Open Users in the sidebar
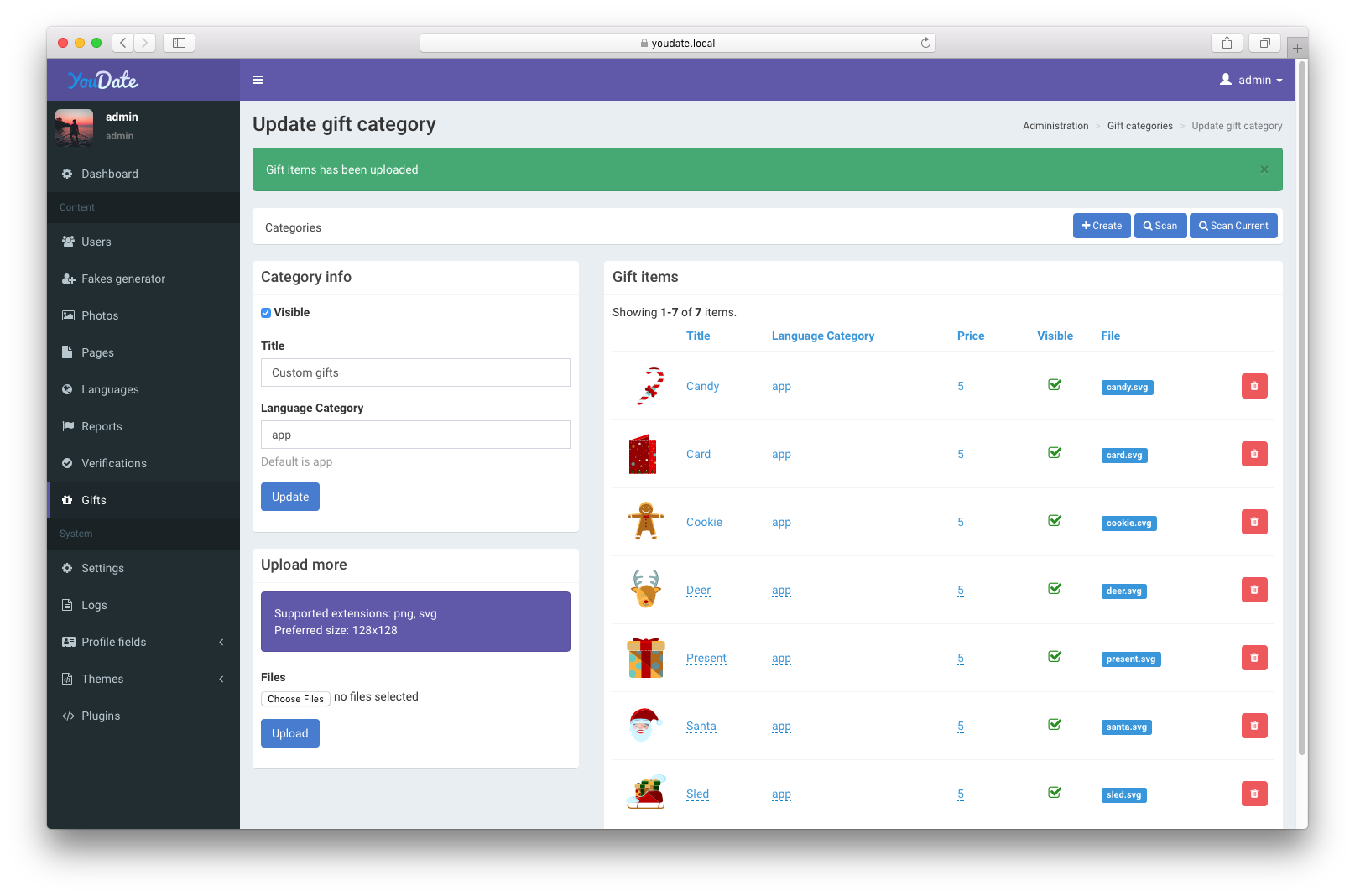Screen dimensions: 1355x896 click(x=96, y=242)
